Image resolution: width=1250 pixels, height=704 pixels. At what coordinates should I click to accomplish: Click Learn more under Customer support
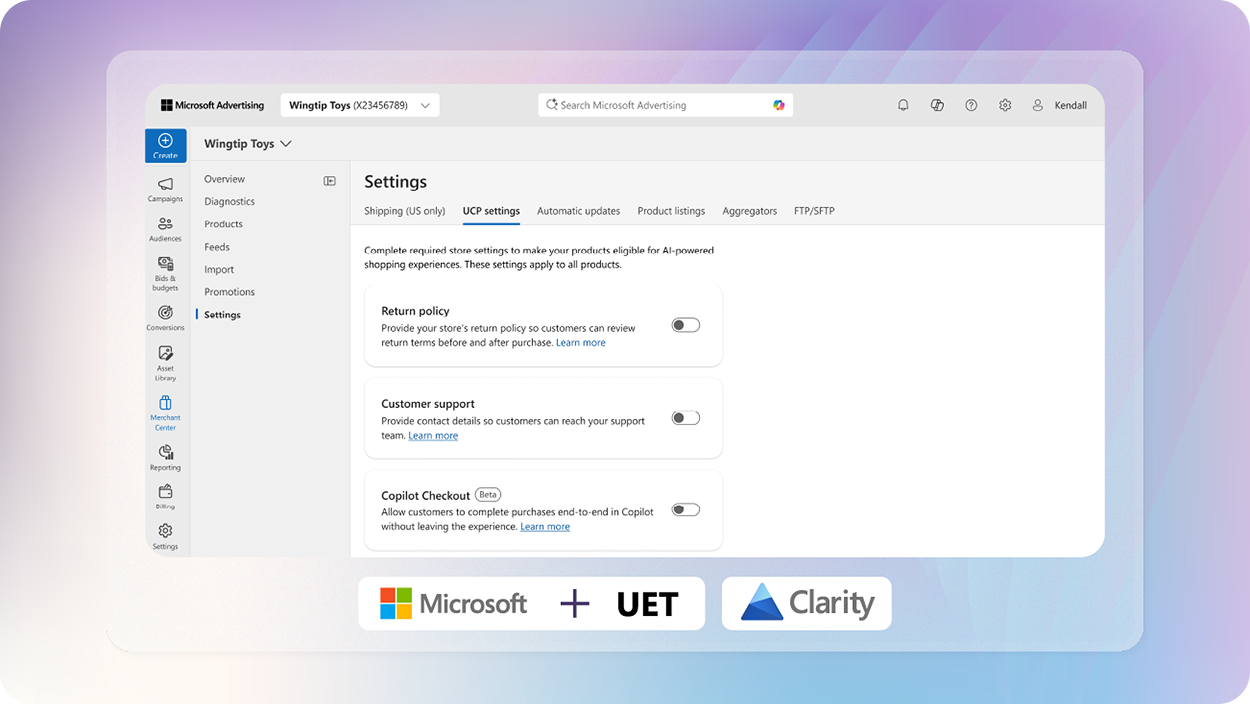(433, 436)
